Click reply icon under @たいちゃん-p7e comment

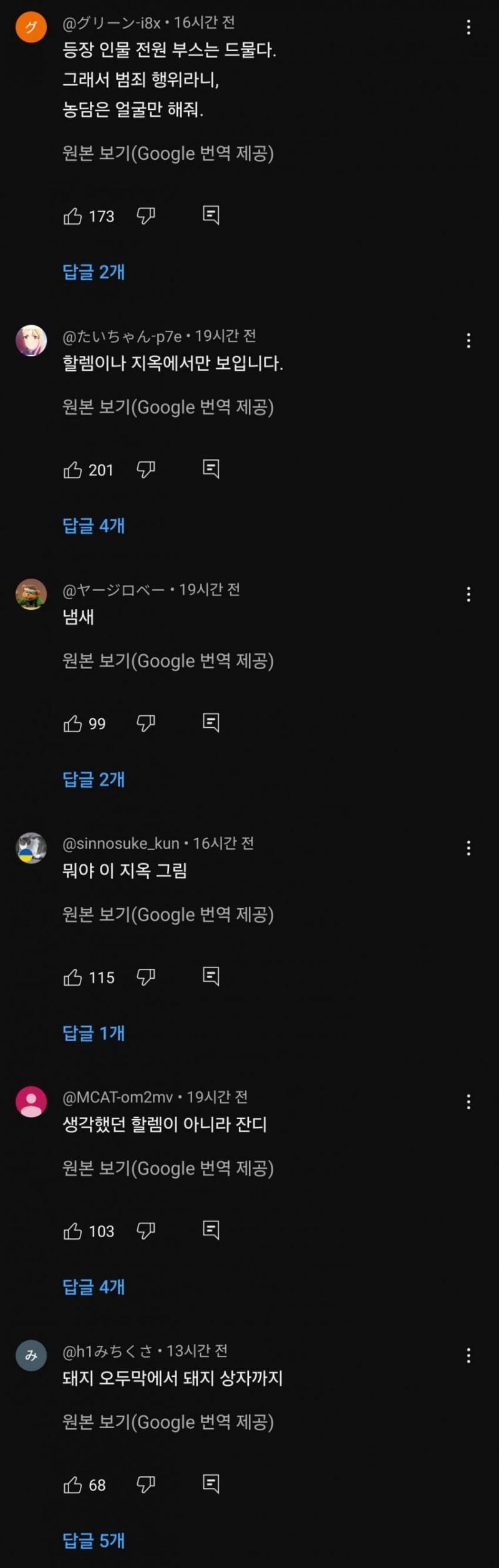(x=211, y=469)
